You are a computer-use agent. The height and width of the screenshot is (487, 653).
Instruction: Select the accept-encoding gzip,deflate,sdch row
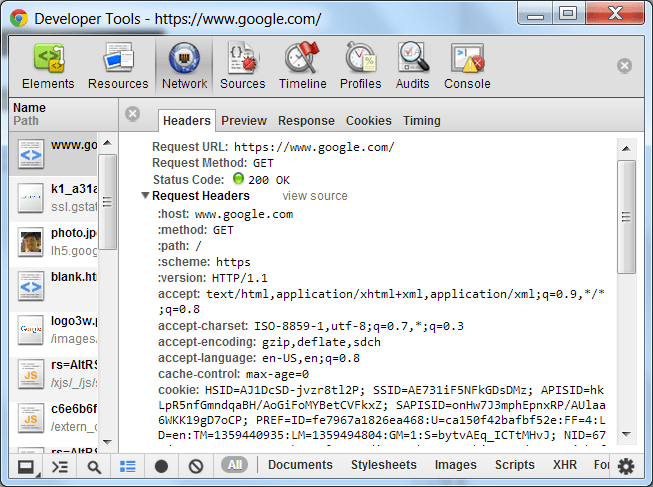click(269, 342)
